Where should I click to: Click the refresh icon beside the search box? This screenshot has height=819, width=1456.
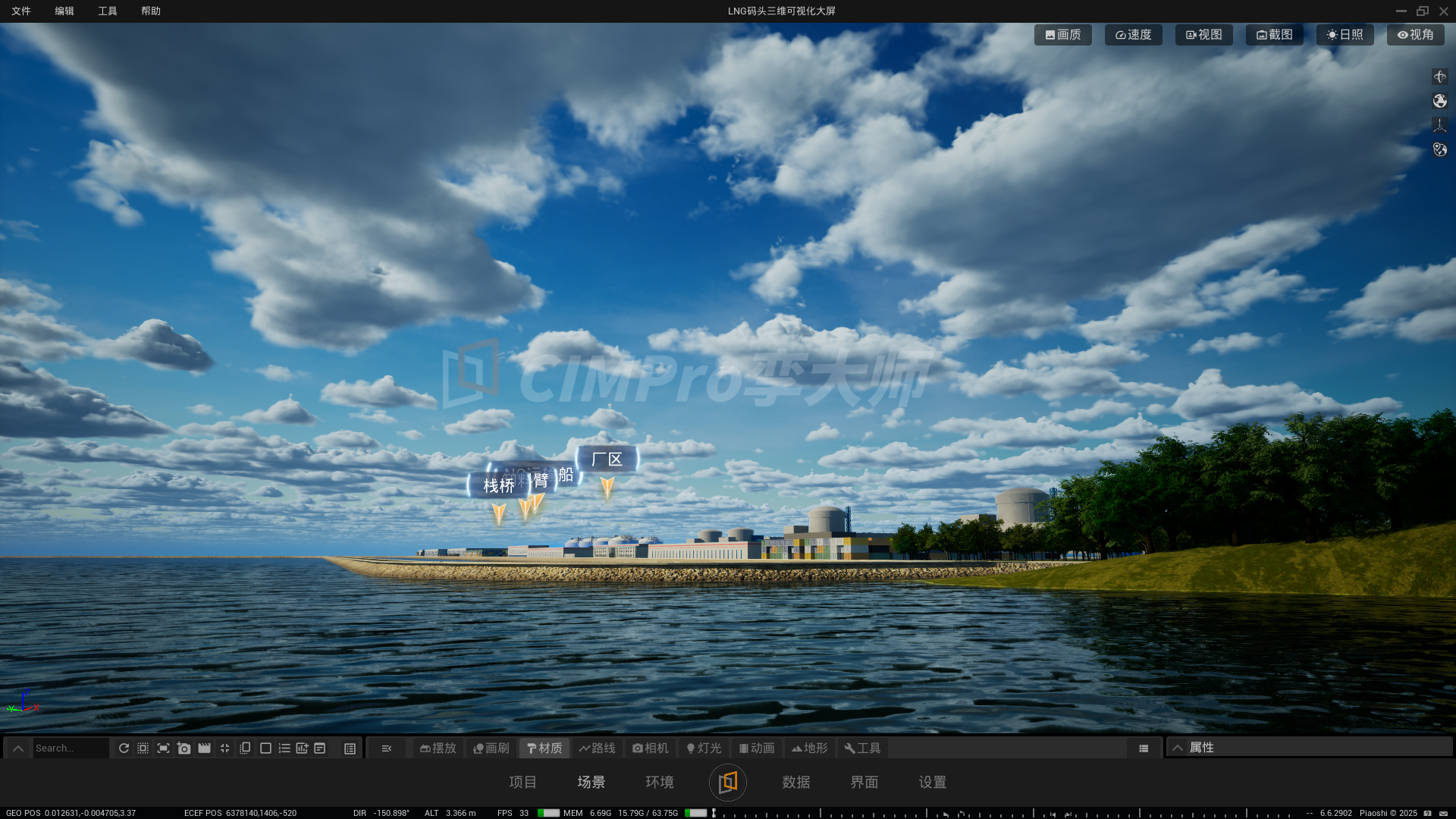pyautogui.click(x=124, y=748)
